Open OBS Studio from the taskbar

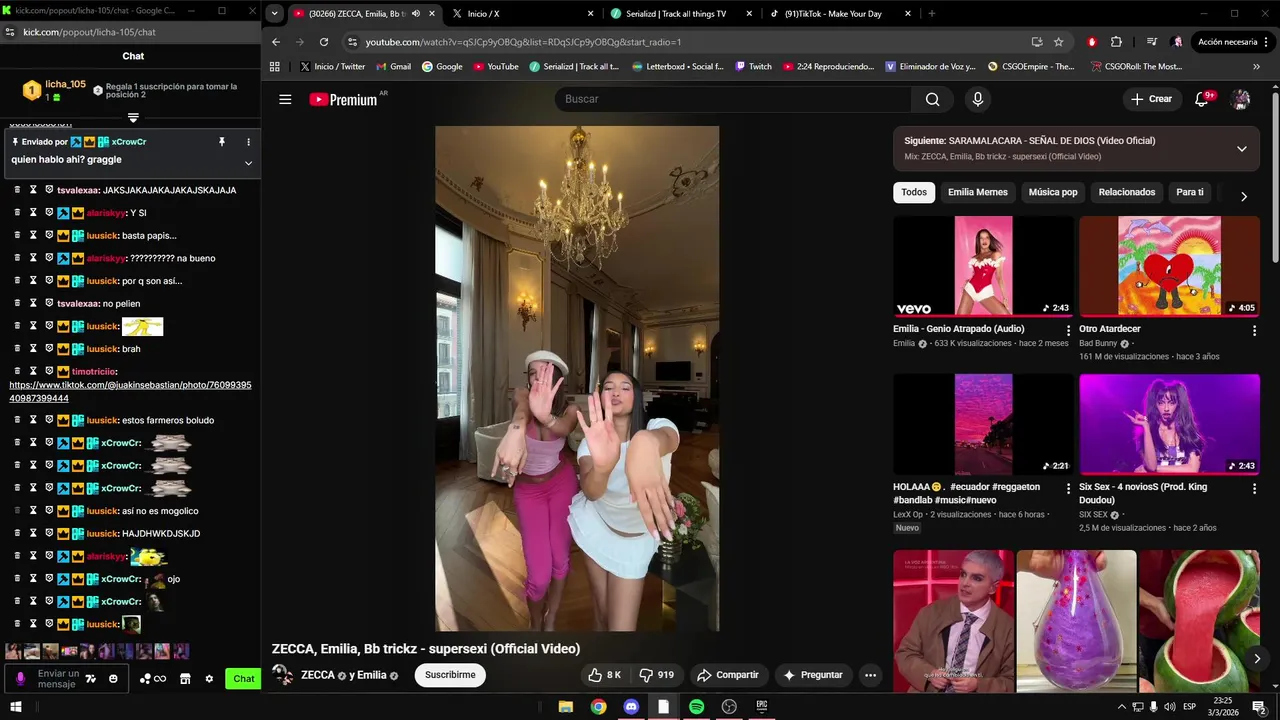point(729,706)
